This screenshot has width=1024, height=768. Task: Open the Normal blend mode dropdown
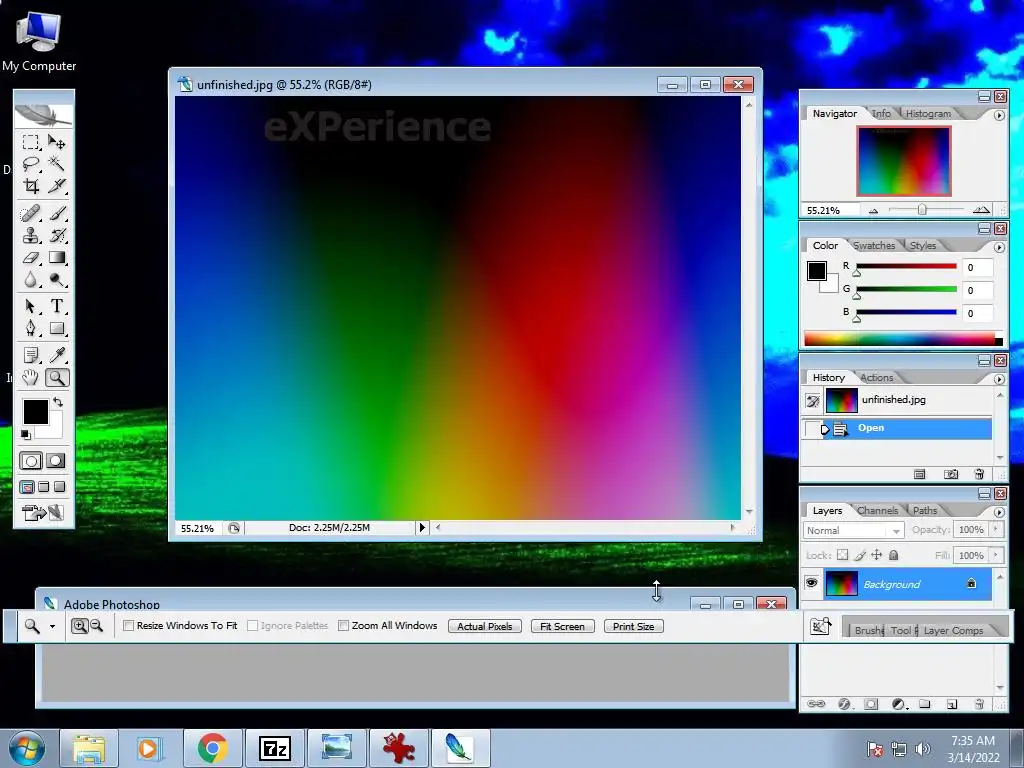[x=853, y=531]
